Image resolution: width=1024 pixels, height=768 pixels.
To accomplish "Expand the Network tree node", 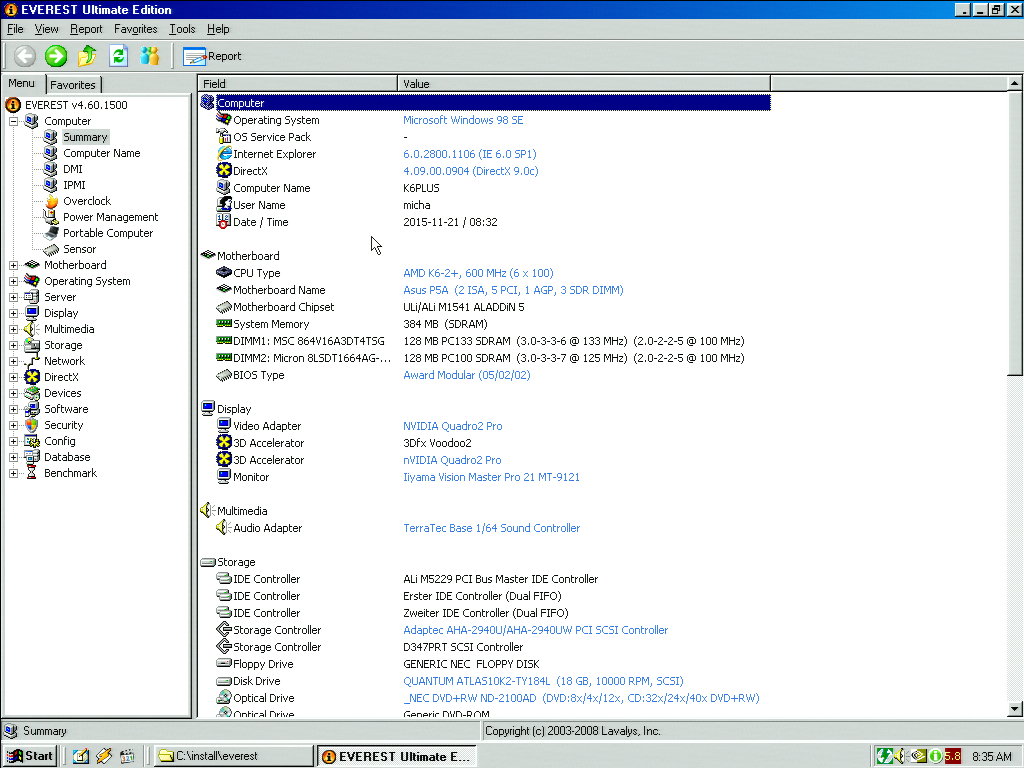I will click(x=13, y=361).
